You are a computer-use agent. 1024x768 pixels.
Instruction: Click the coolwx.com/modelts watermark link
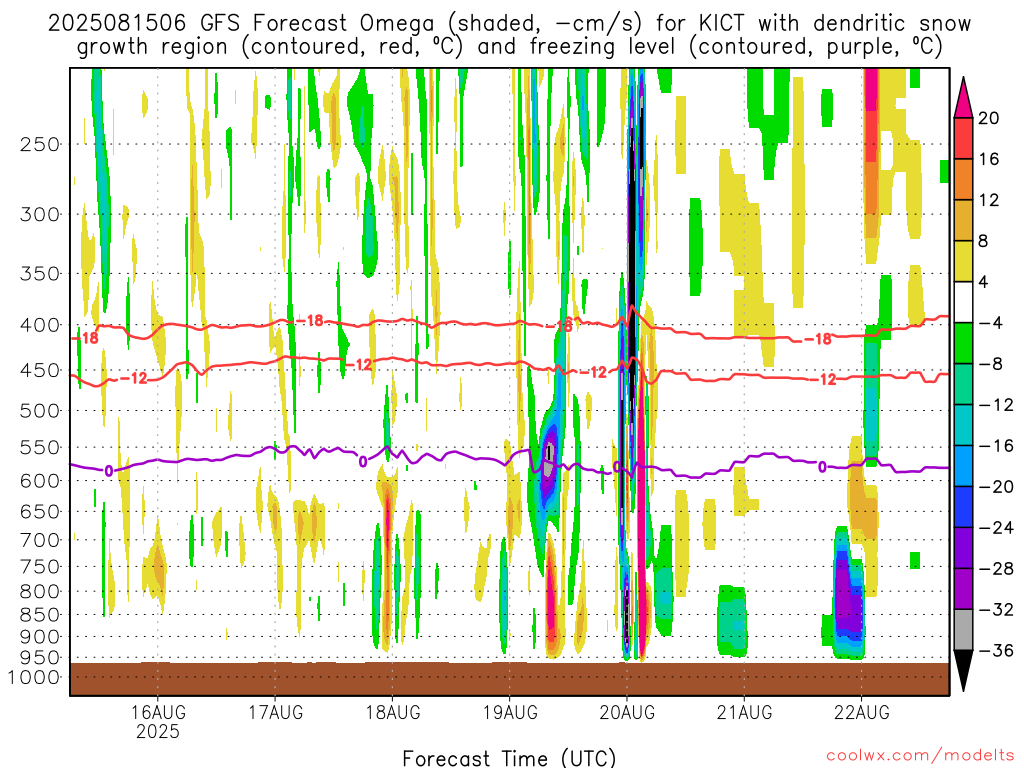pos(920,756)
